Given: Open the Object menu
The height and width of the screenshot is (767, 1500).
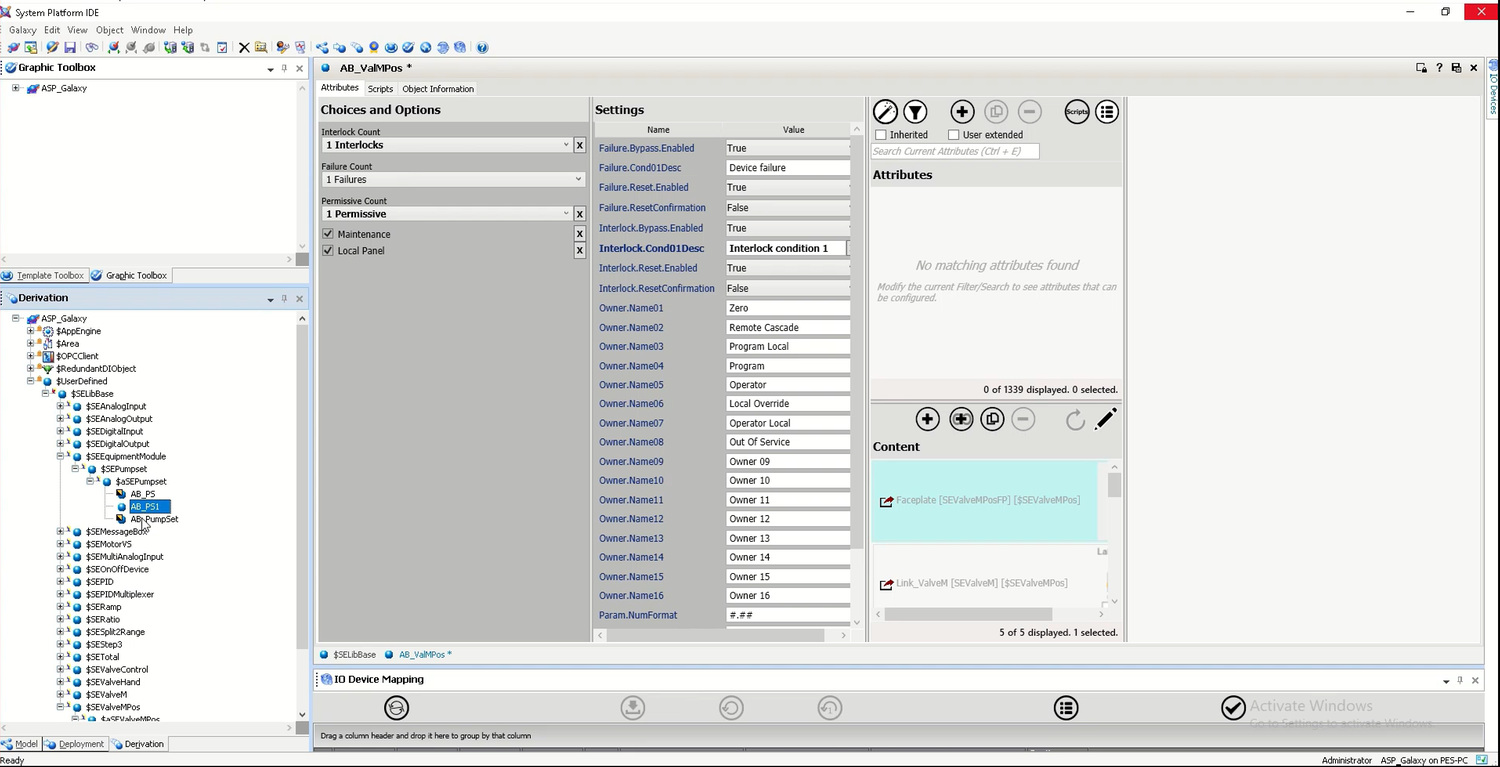Looking at the screenshot, I should click(x=109, y=30).
